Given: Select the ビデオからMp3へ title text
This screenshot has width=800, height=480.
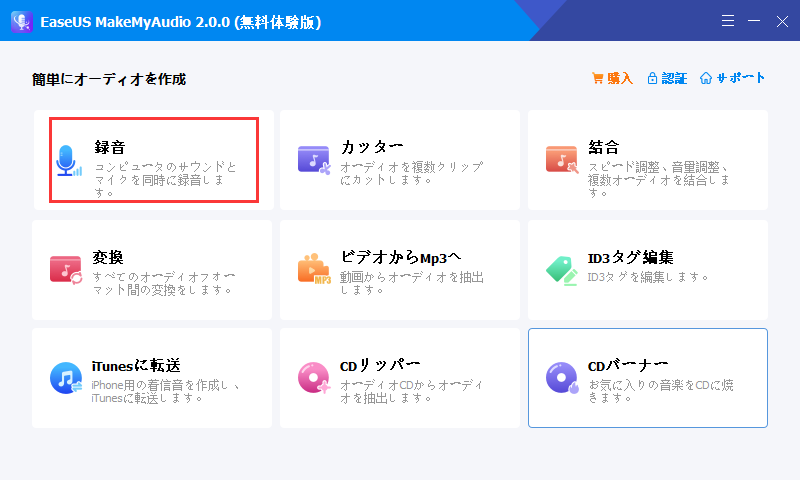Looking at the screenshot, I should click(401, 257).
